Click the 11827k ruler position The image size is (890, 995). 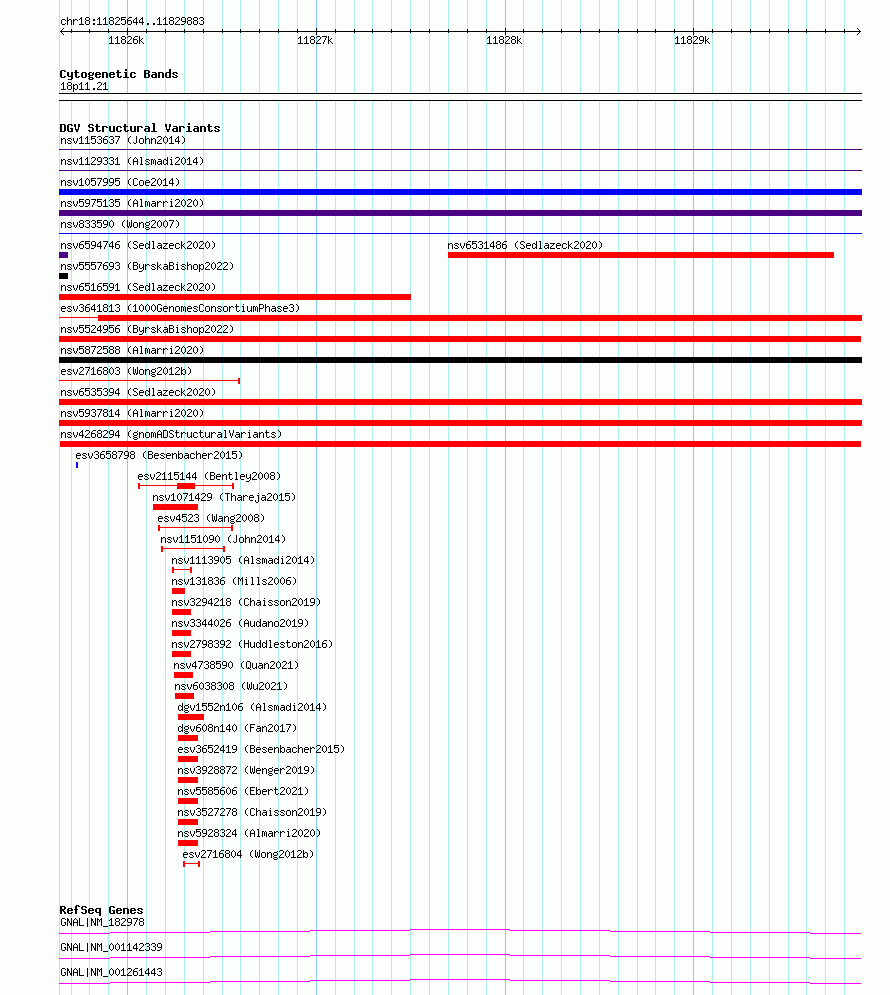click(315, 40)
